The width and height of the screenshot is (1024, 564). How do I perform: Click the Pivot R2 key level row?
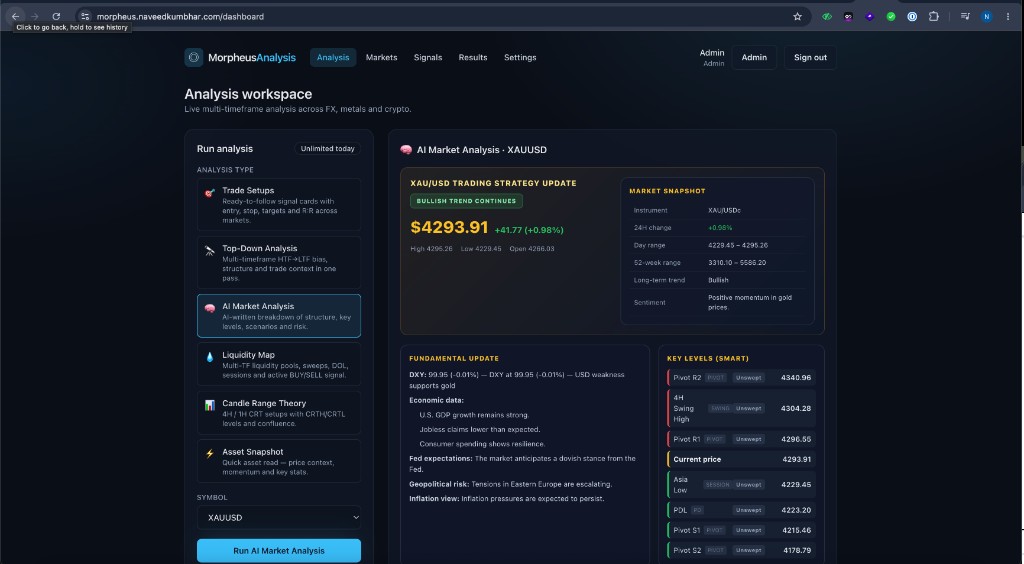tap(741, 377)
